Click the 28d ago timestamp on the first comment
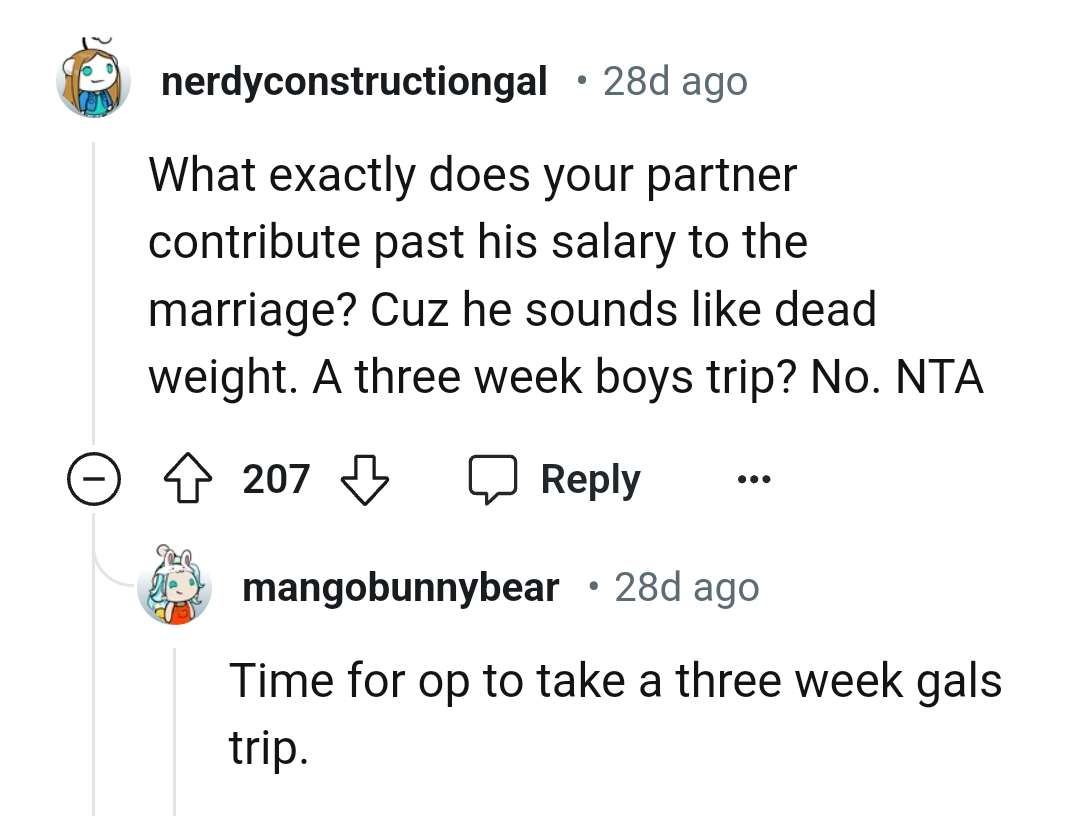 [x=674, y=80]
